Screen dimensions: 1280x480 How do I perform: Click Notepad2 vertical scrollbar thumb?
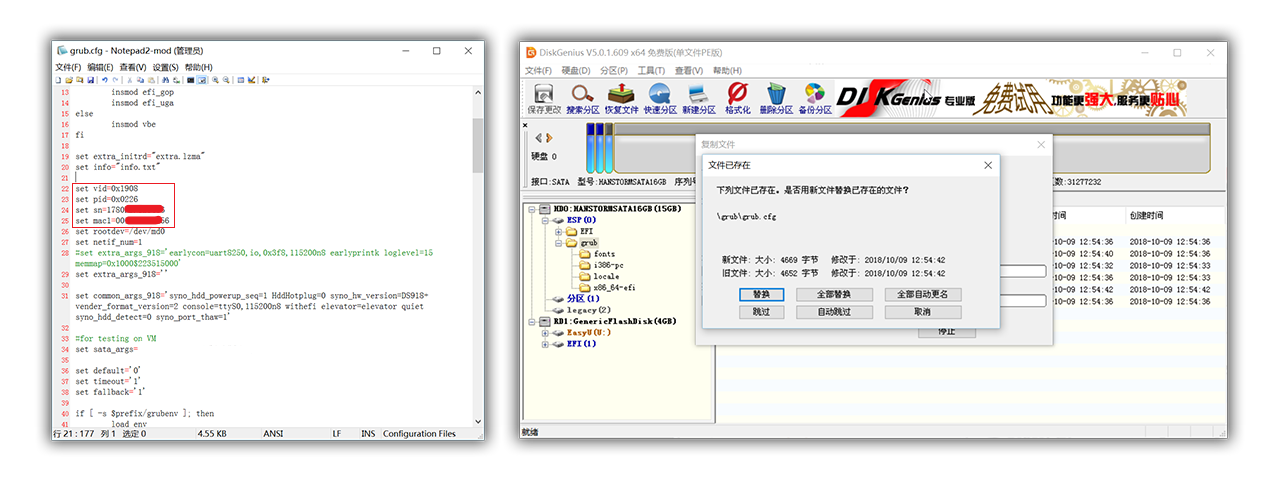click(478, 146)
